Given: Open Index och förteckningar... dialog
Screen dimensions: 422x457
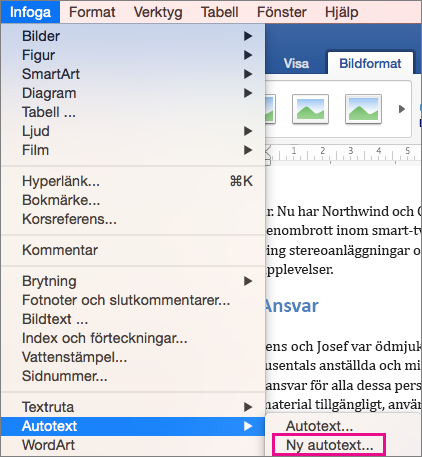Looking at the screenshot, I should click(x=133, y=338).
